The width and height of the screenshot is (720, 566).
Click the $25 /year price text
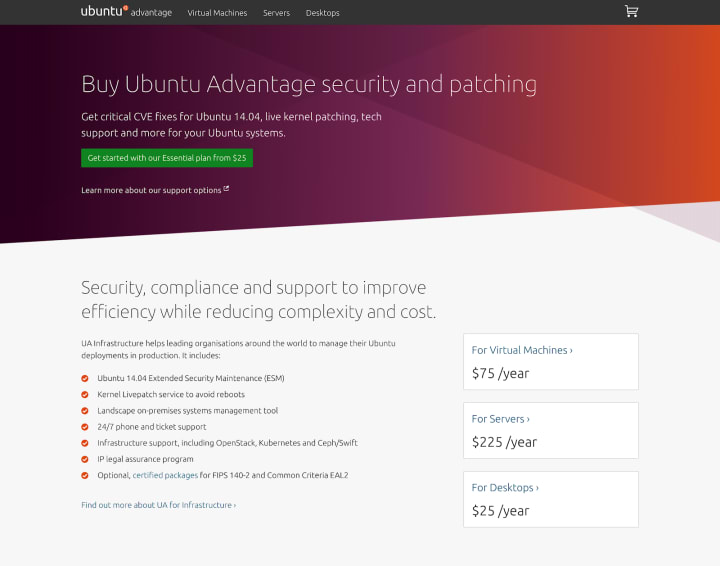pos(501,511)
